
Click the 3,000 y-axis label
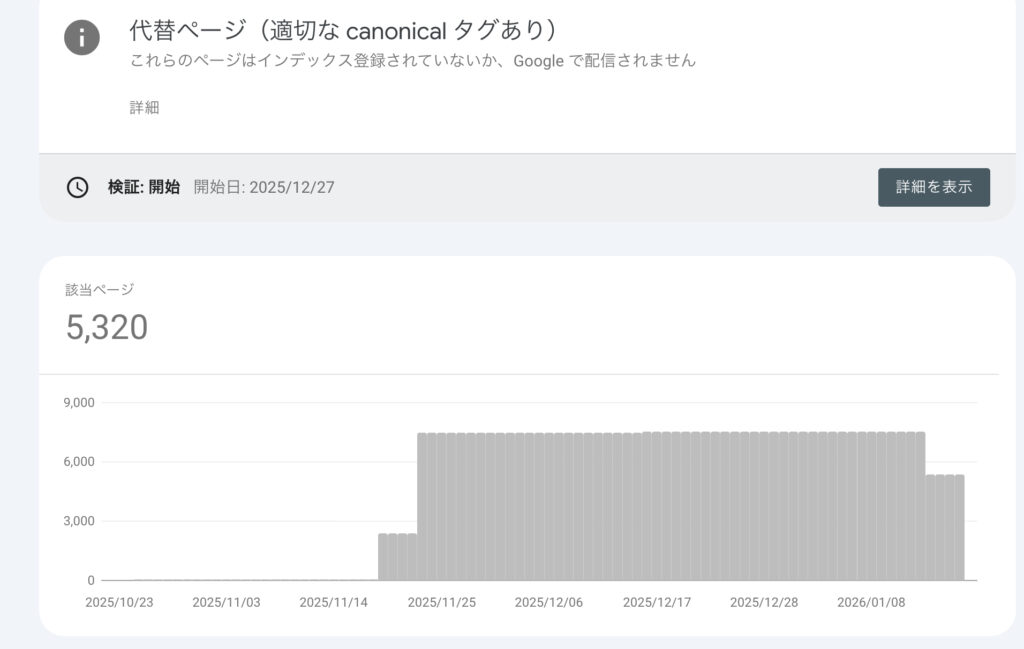[x=80, y=521]
